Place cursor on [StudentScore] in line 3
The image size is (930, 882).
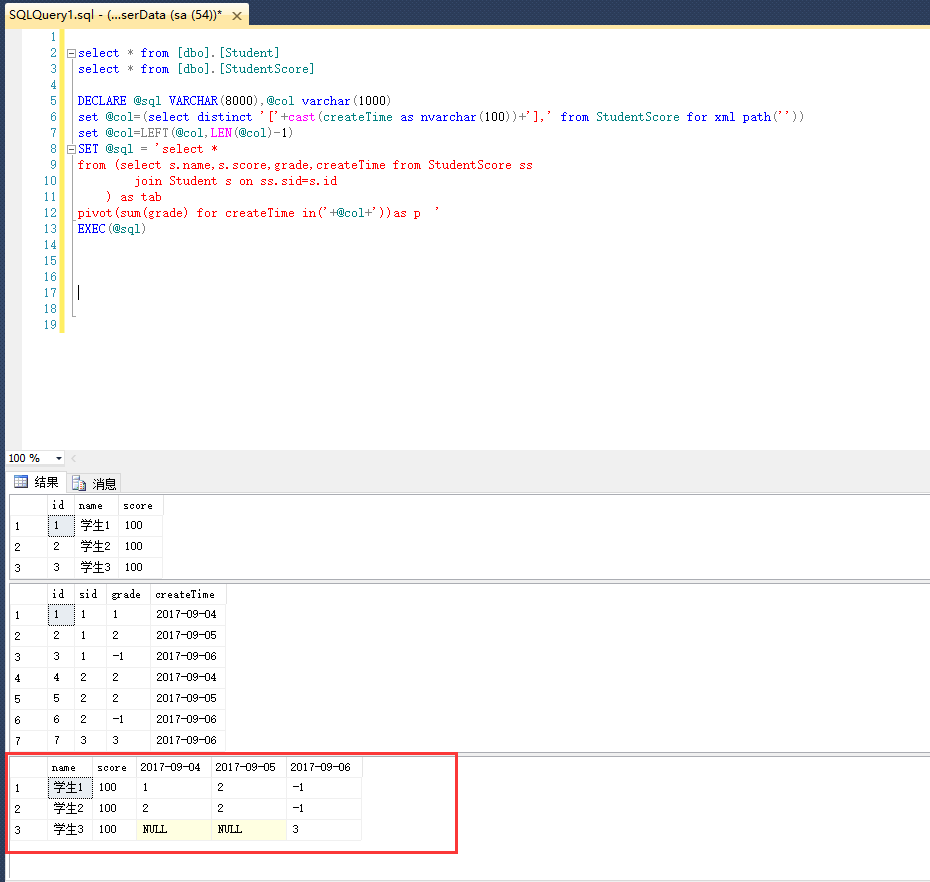pyautogui.click(x=267, y=69)
